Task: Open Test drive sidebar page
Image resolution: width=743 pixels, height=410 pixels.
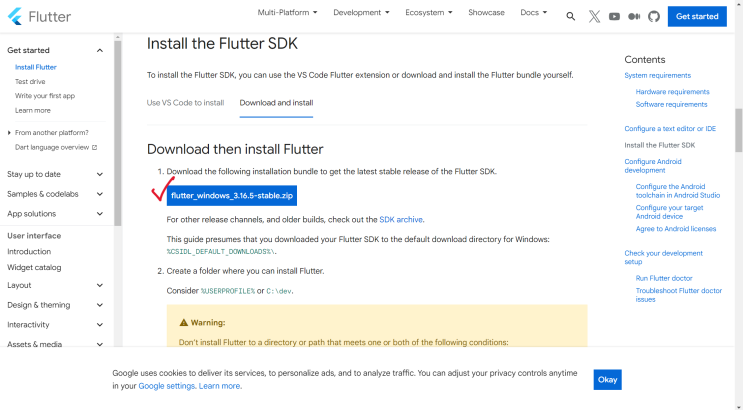Action: (x=30, y=82)
